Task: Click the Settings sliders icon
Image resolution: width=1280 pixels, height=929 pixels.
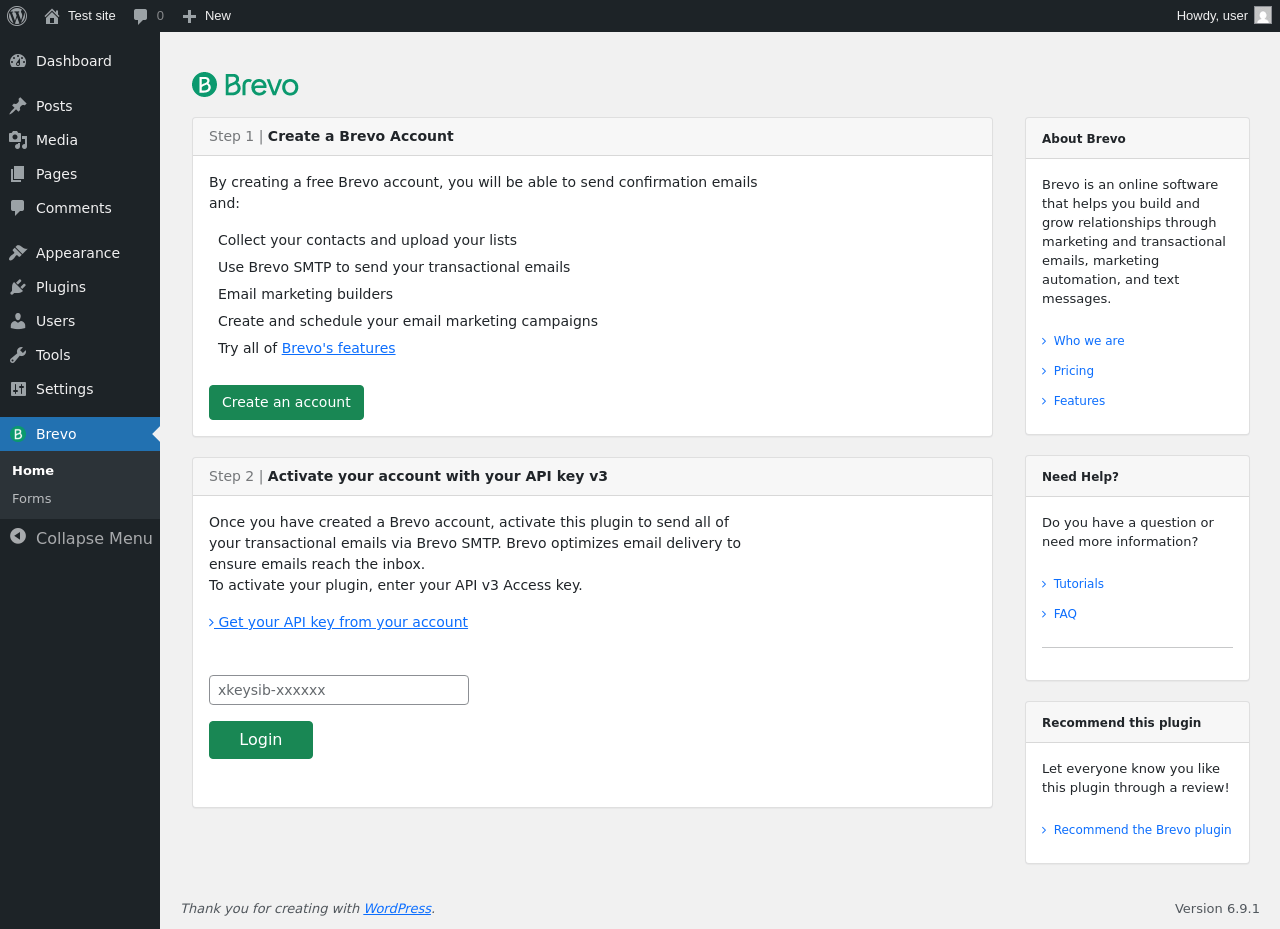Action: point(18,389)
